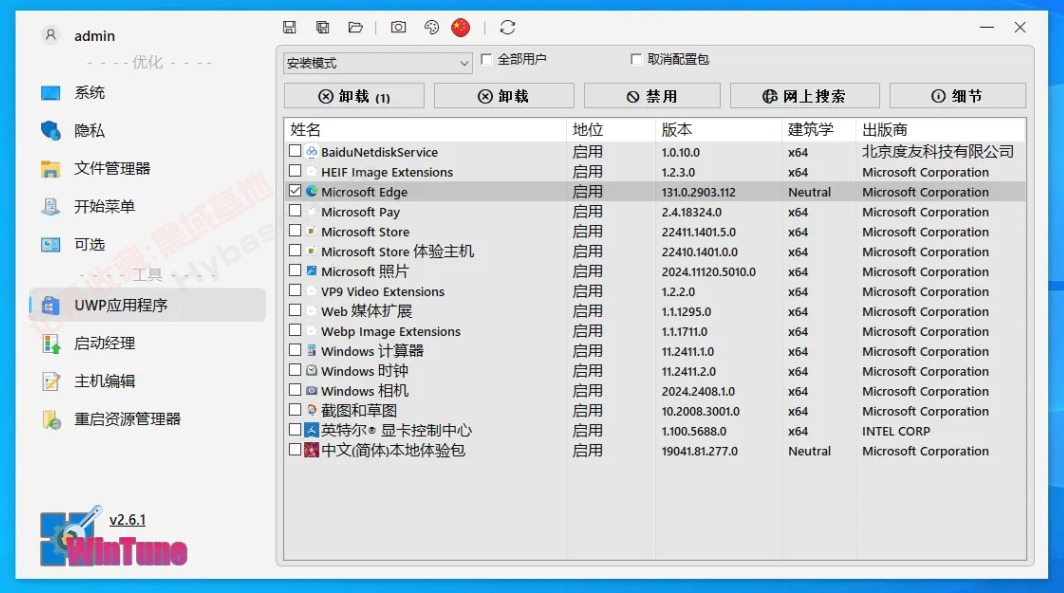Click the 主机编辑 notepad icon
Viewport: 1064px width, 593px height.
click(51, 381)
